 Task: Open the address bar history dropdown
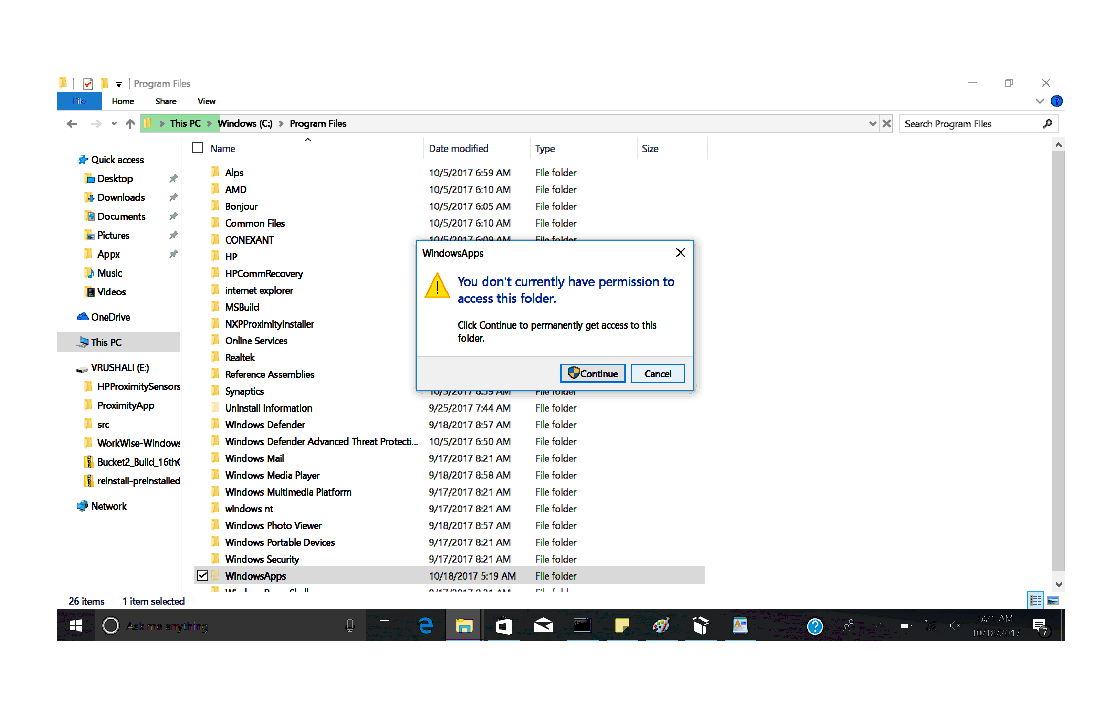pos(872,124)
